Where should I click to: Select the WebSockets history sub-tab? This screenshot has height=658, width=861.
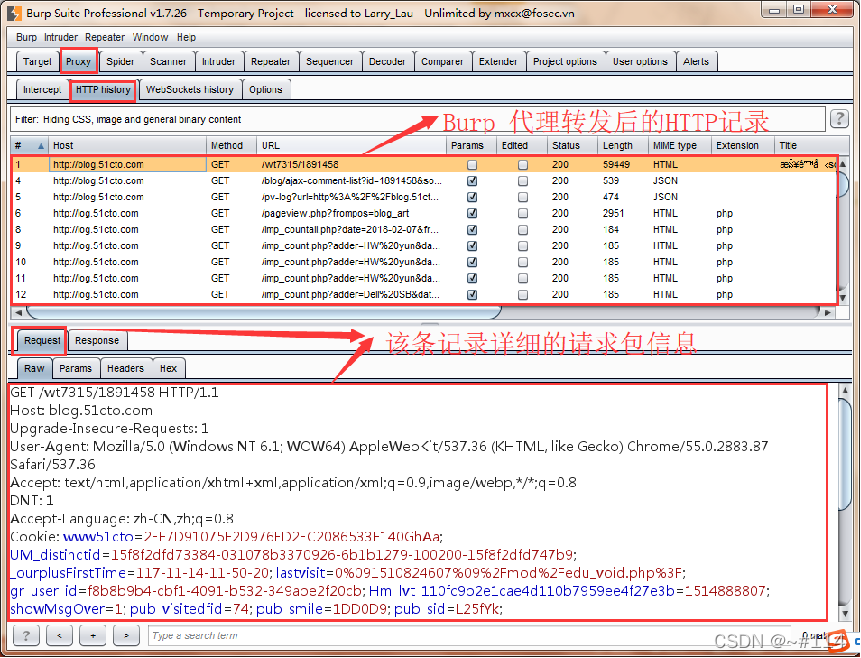(189, 90)
